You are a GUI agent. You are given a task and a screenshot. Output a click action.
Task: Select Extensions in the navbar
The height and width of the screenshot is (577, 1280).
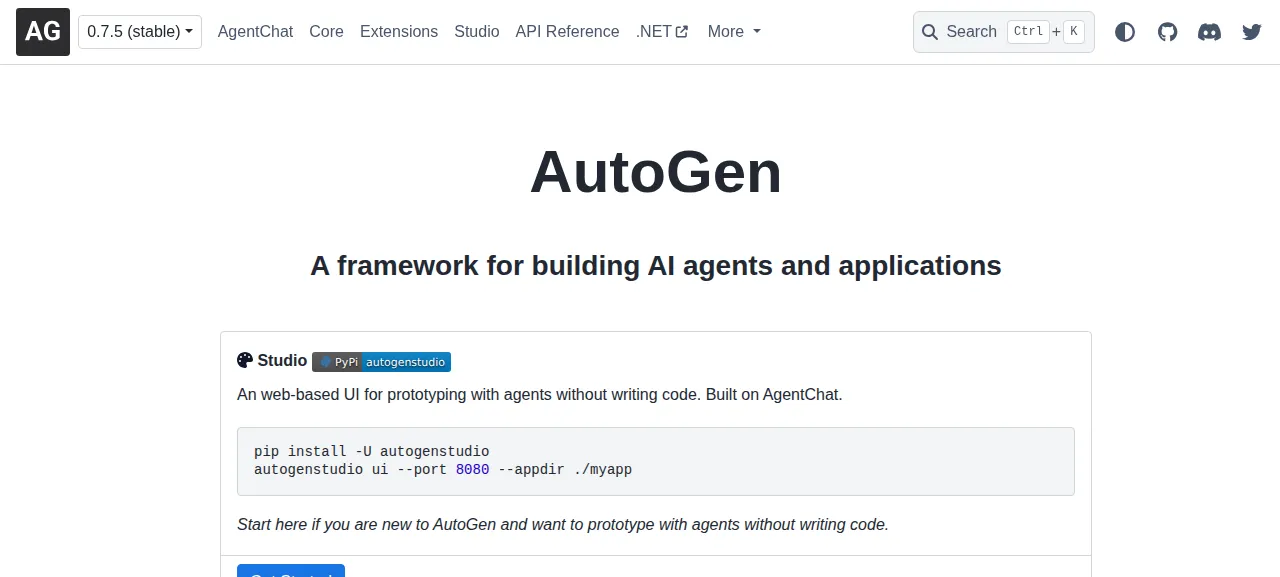(399, 32)
